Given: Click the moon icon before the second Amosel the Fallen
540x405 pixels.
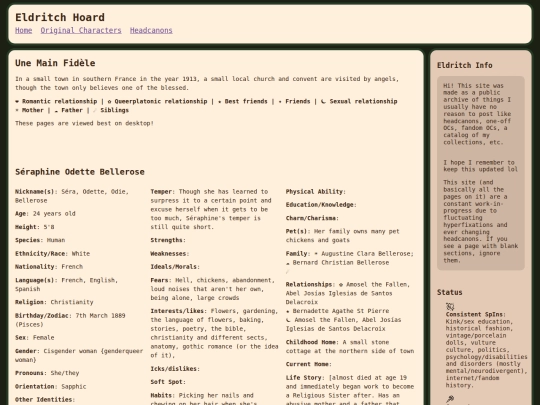Looking at the screenshot, I should pyautogui.click(x=288, y=320).
